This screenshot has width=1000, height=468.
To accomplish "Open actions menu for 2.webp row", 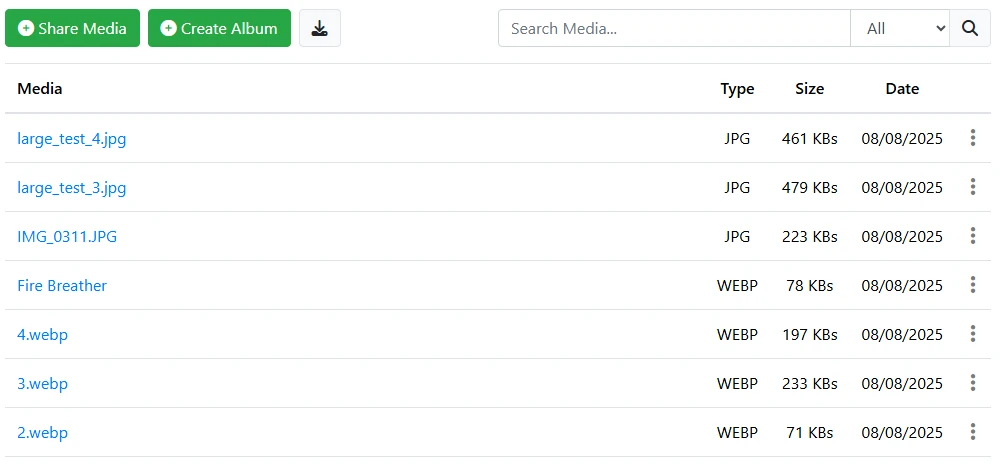I will click(972, 432).
